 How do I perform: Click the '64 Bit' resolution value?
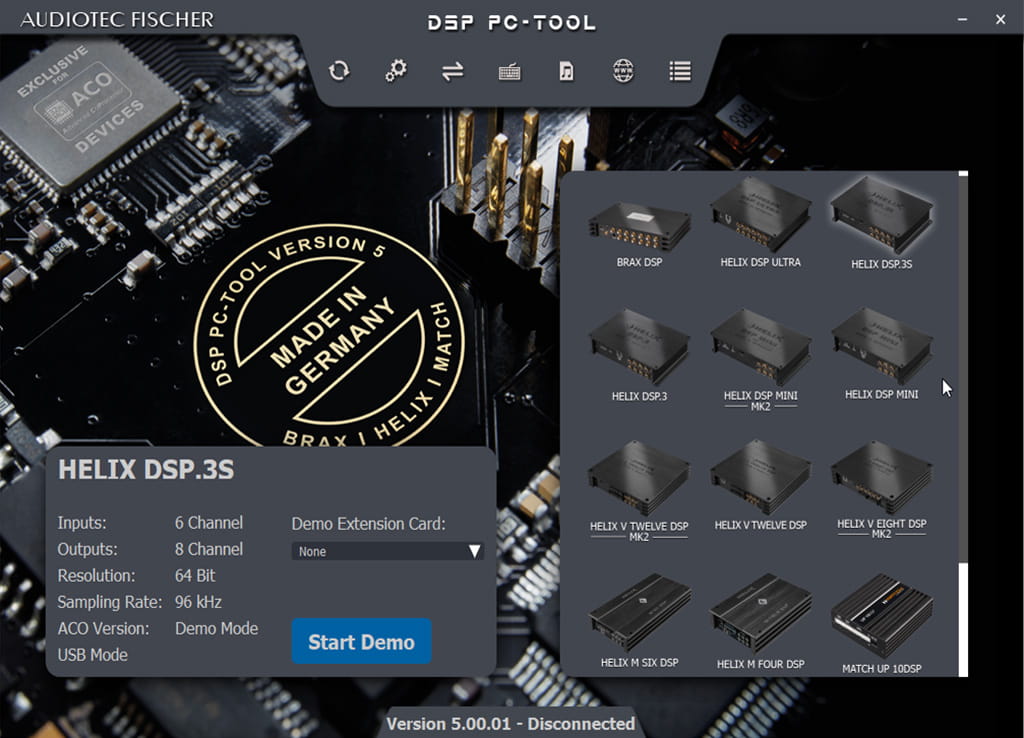tap(195, 575)
